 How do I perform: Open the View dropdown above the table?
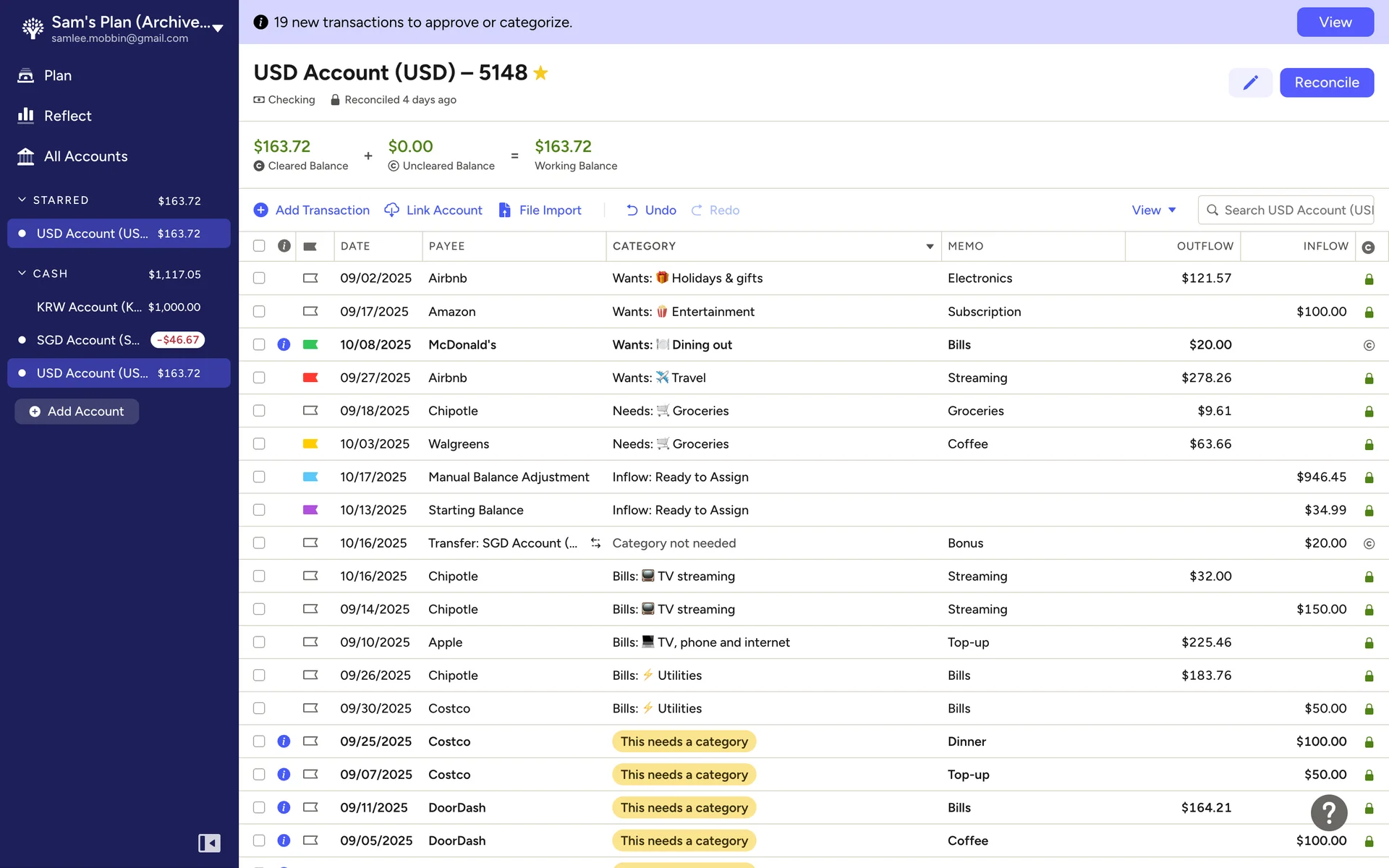[x=1154, y=210]
